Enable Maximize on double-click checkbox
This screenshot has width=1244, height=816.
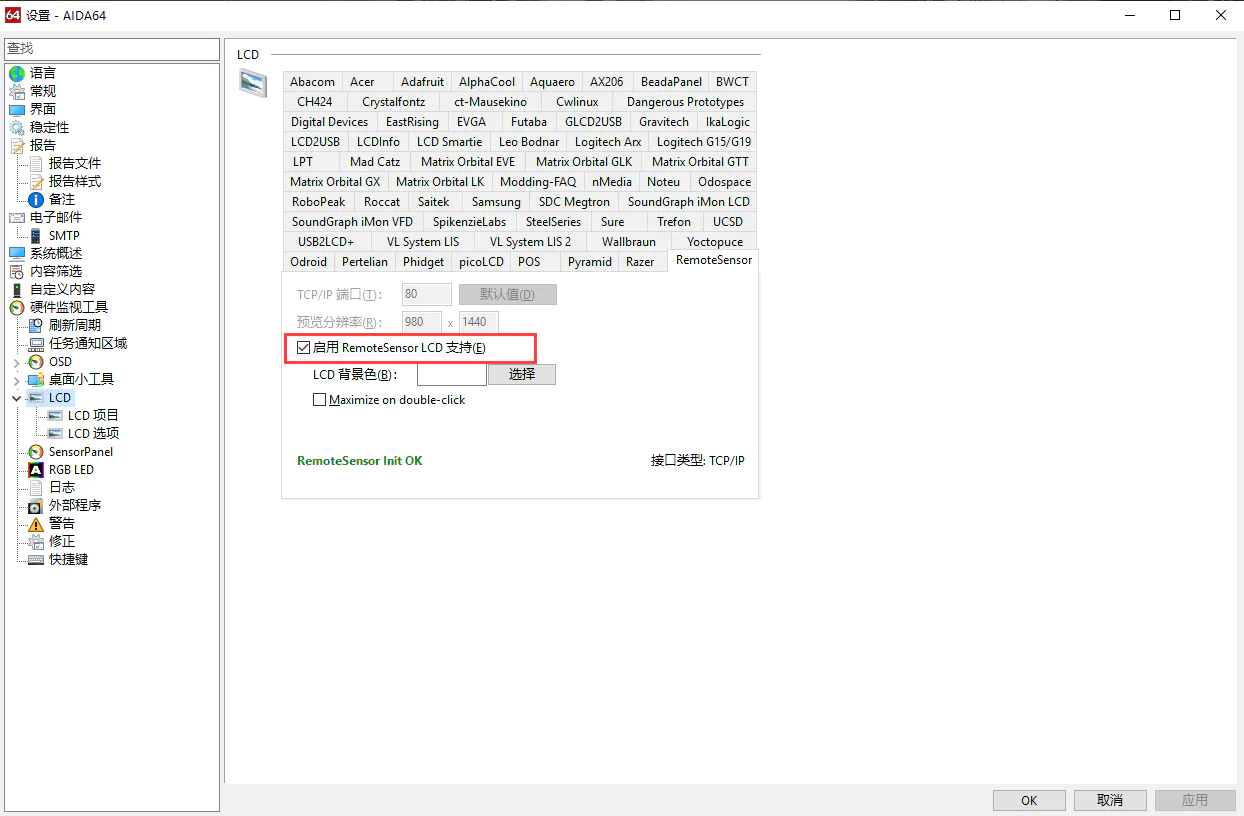coord(320,399)
